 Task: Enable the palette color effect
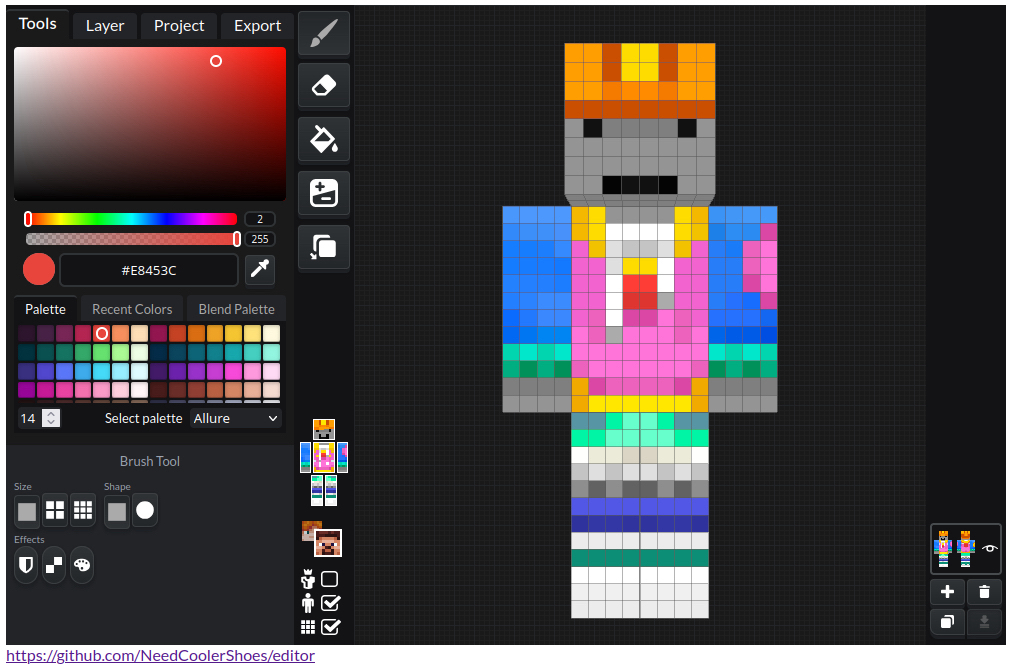[82, 564]
